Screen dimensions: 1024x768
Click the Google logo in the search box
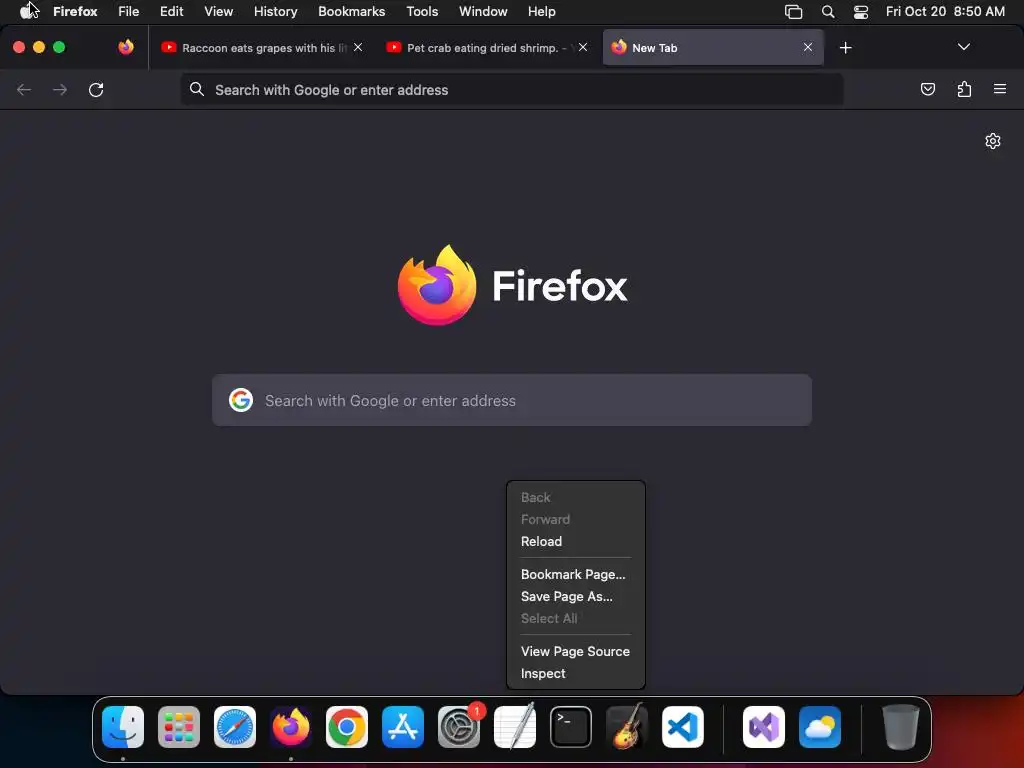pos(241,400)
